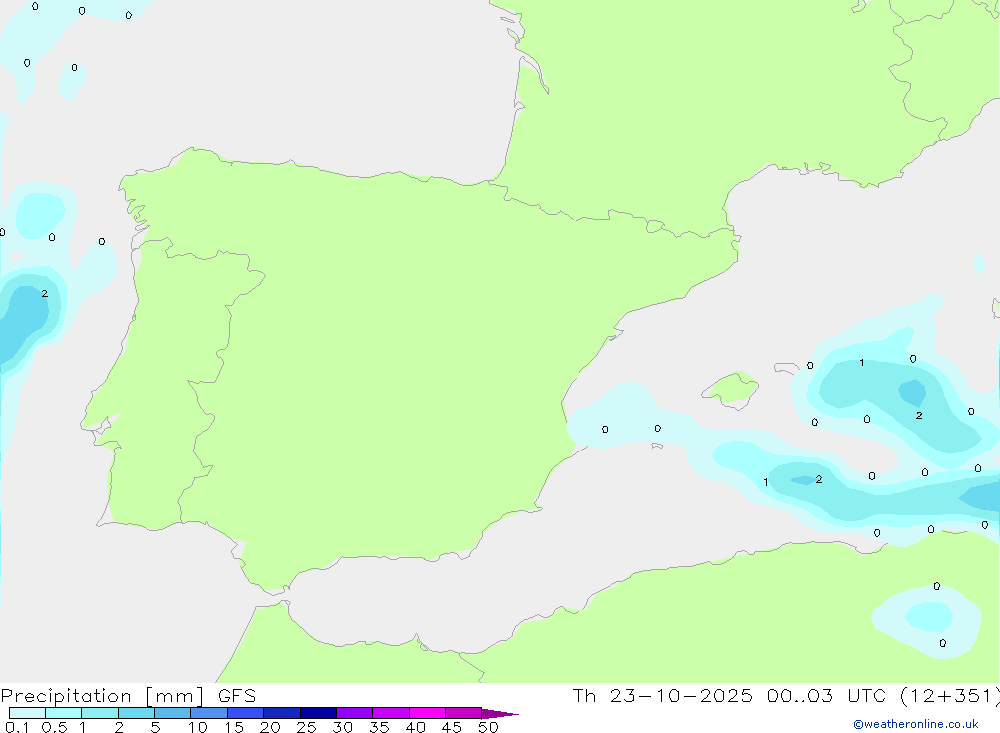Image resolution: width=1000 pixels, height=733 pixels.
Task: Click the '(12+351)' forecast offset text
Action: point(950,696)
